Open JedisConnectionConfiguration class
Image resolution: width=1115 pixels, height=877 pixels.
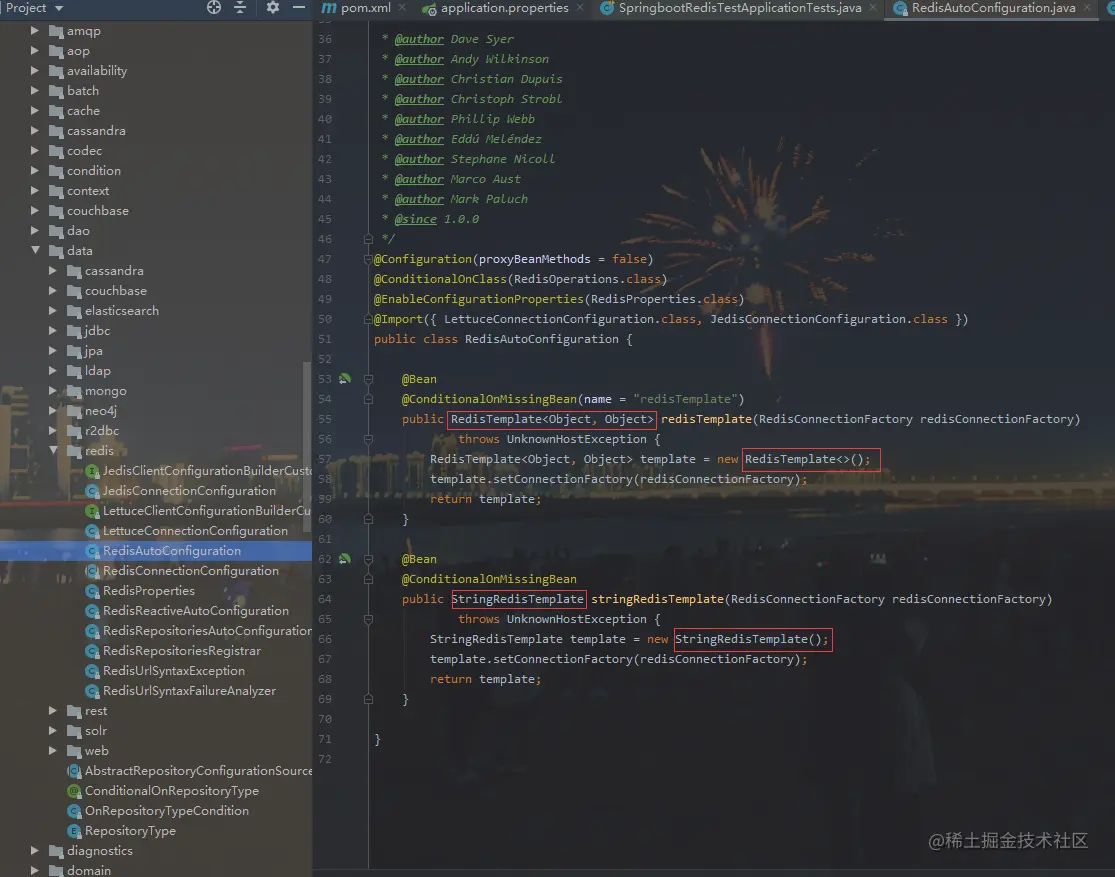(189, 490)
